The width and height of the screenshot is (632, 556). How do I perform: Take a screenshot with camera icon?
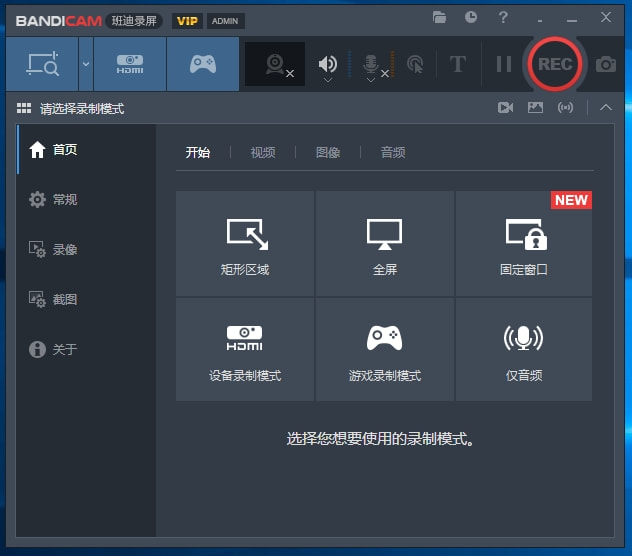[x=606, y=64]
